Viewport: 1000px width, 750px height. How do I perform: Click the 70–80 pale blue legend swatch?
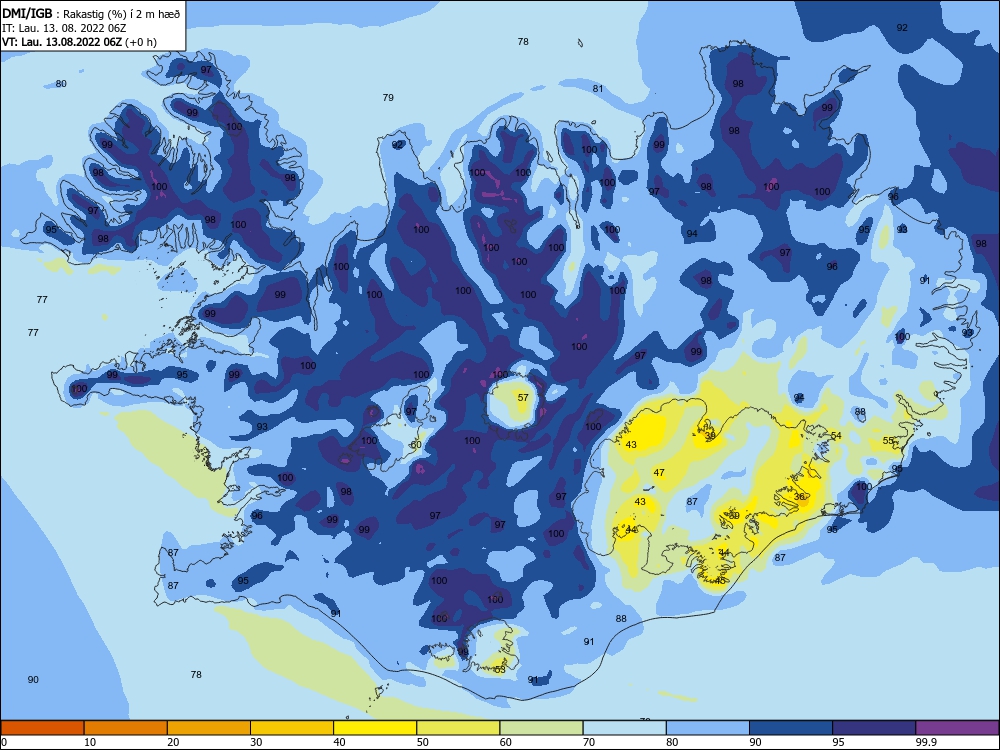pyautogui.click(x=624, y=728)
